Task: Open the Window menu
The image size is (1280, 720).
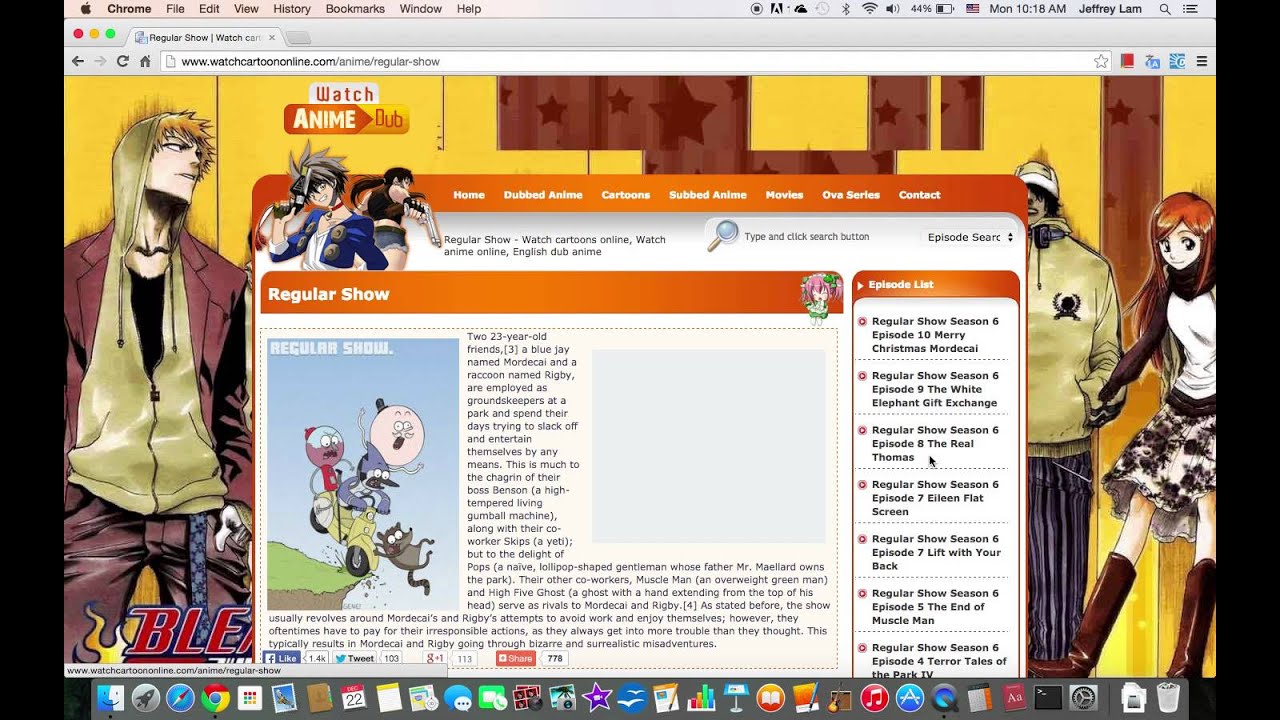Action: coord(421,9)
